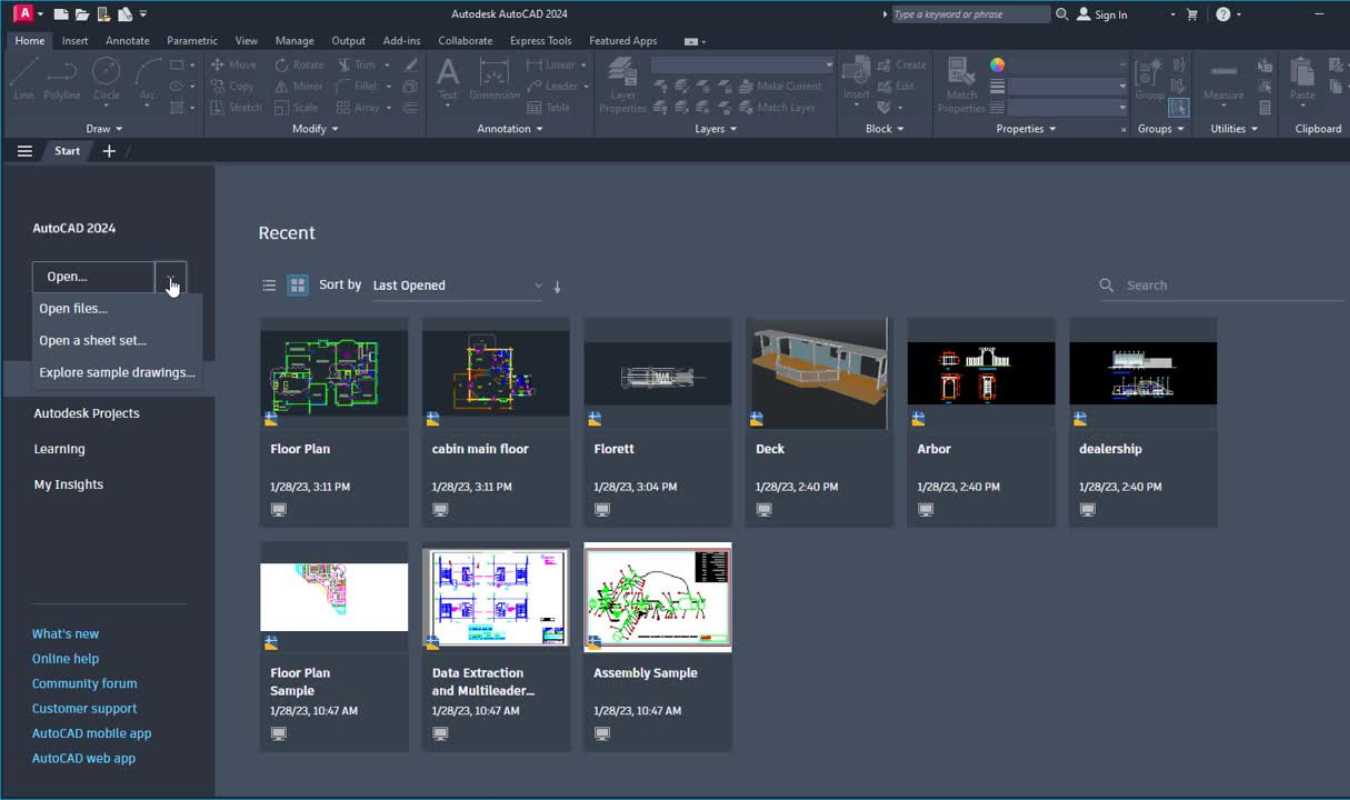Image resolution: width=1350 pixels, height=800 pixels.
Task: Open the Deck drawing thumbnail
Action: pos(818,373)
